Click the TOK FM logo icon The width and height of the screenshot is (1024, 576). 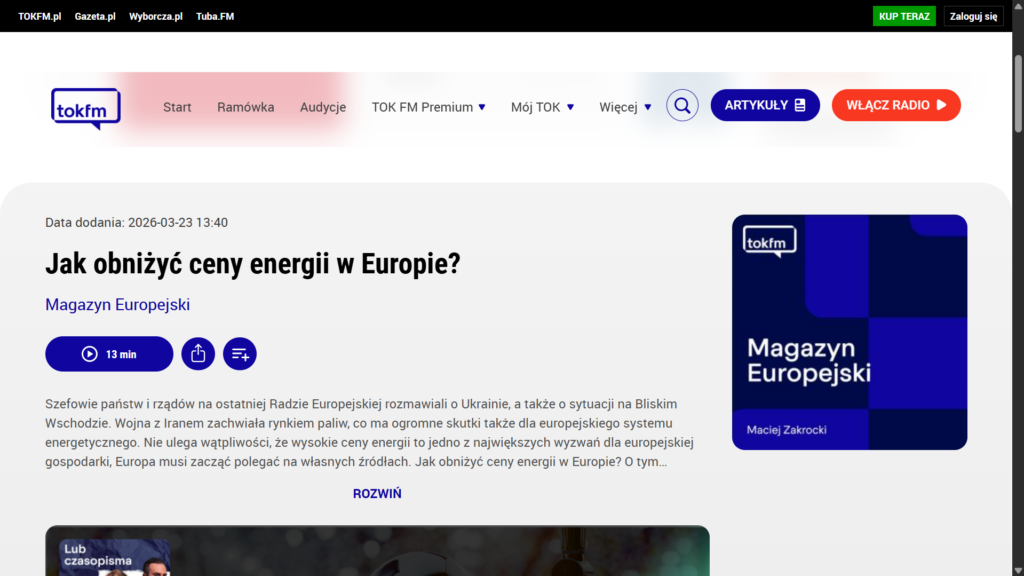coord(86,108)
